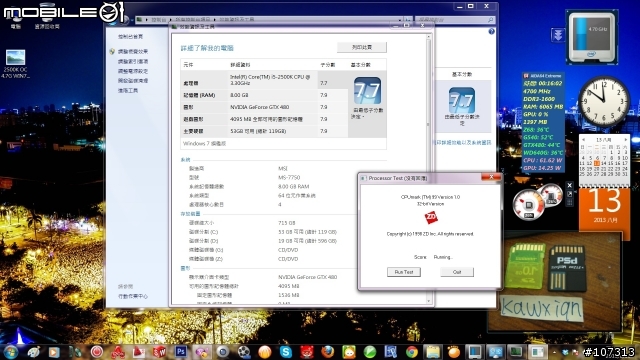Open the help question mark icon
Screen dimensions: 640x360
point(491,31)
